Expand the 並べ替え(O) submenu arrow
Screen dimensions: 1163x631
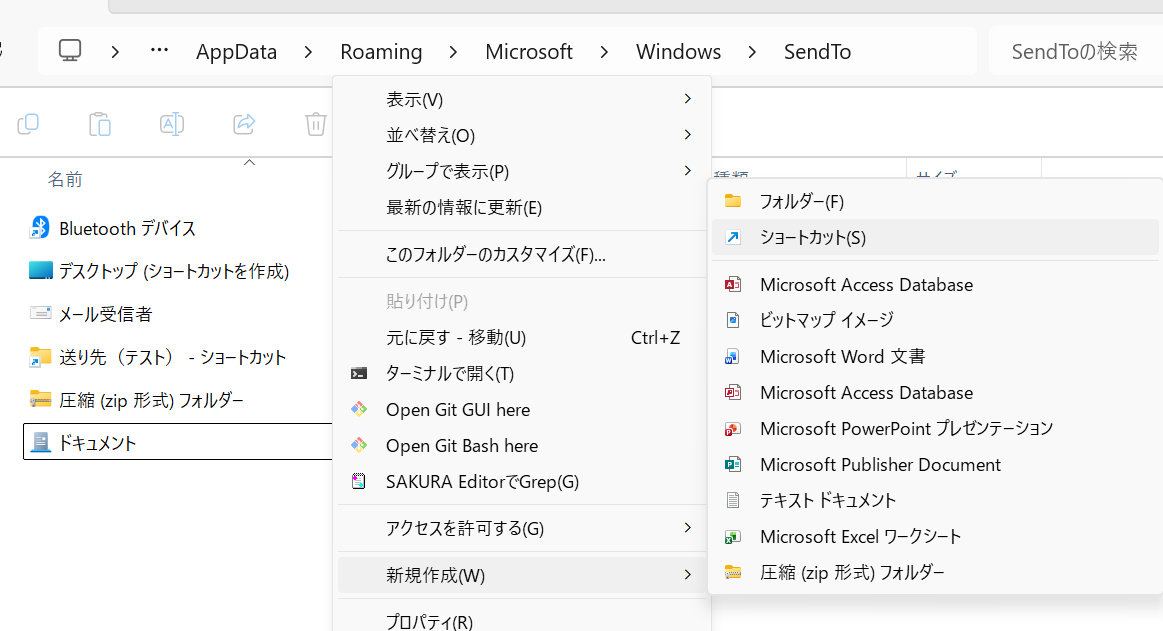688,135
